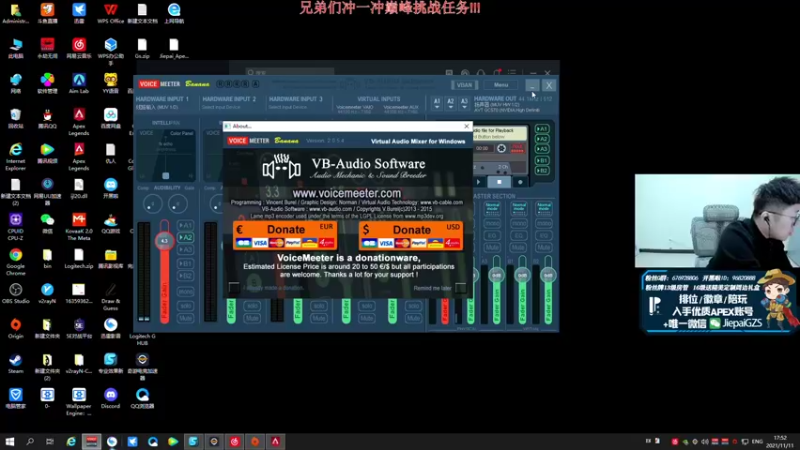The width and height of the screenshot is (800, 450).
Task: Toggle cassette A1 output routing button
Action: coord(542,129)
